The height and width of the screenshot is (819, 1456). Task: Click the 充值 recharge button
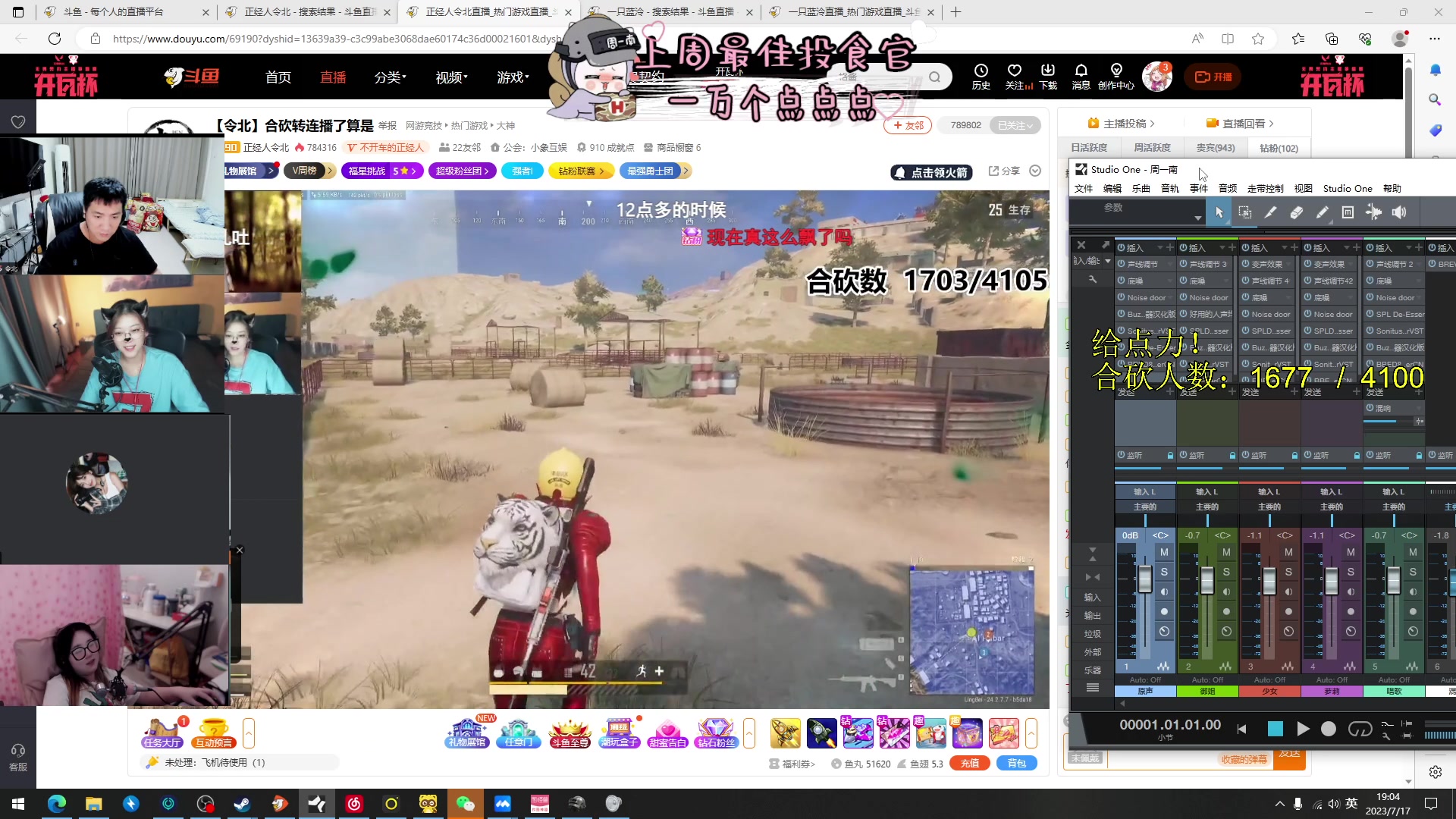[x=970, y=764]
